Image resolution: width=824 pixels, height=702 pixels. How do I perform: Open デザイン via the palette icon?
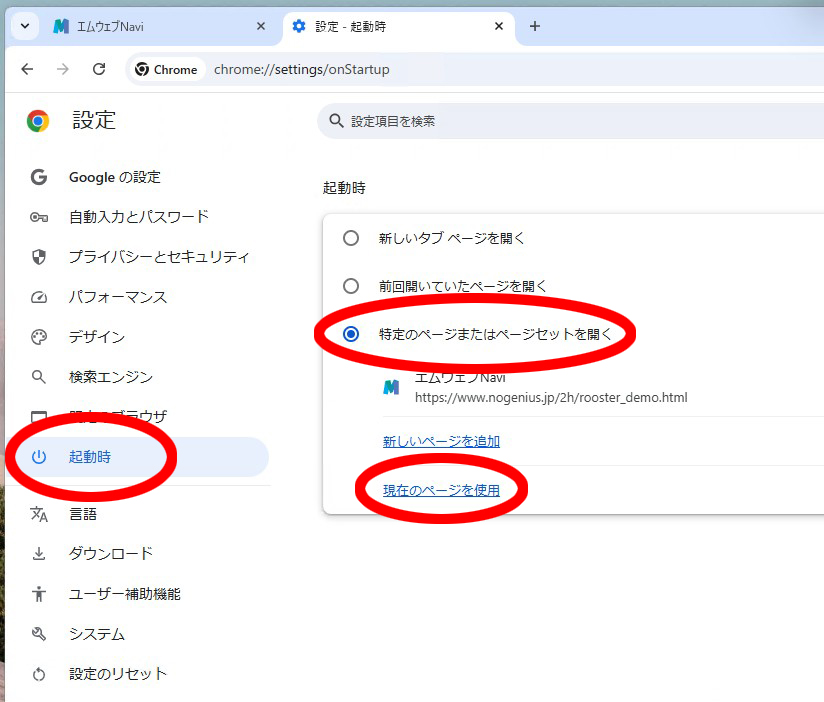coord(38,337)
